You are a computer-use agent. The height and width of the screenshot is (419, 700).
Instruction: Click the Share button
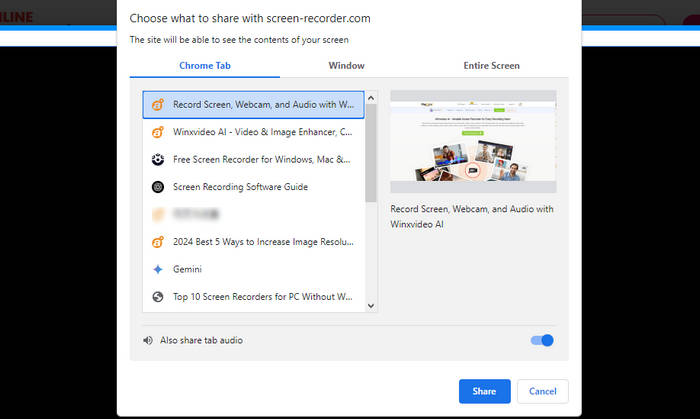pos(484,391)
